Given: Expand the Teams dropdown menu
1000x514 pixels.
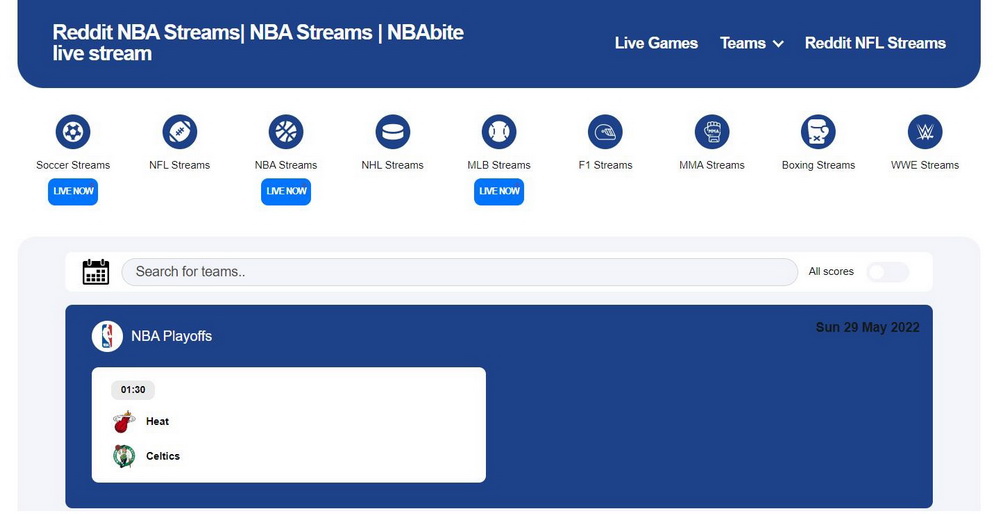Looking at the screenshot, I should tap(751, 43).
